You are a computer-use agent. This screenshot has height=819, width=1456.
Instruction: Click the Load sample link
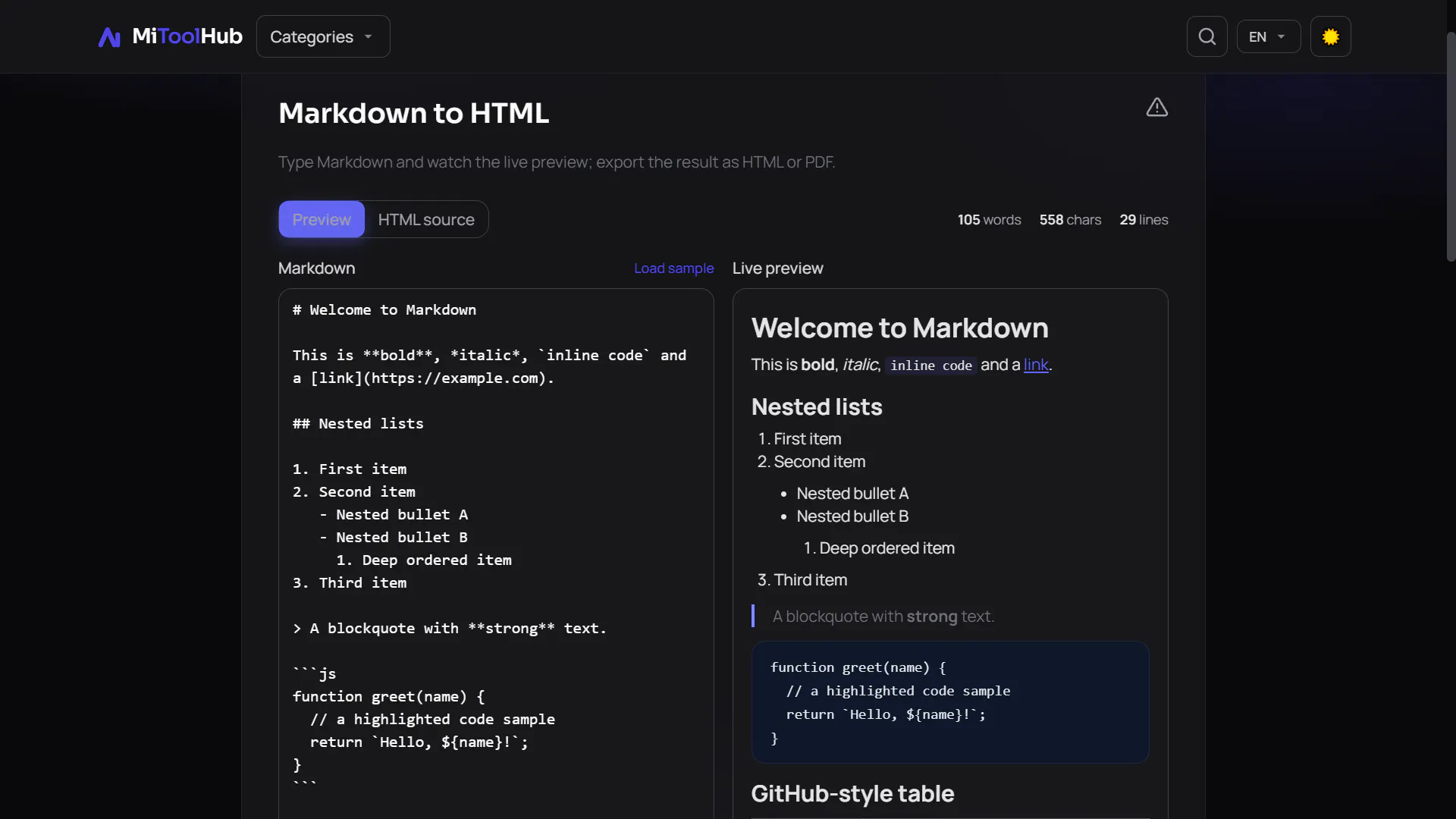click(x=673, y=268)
